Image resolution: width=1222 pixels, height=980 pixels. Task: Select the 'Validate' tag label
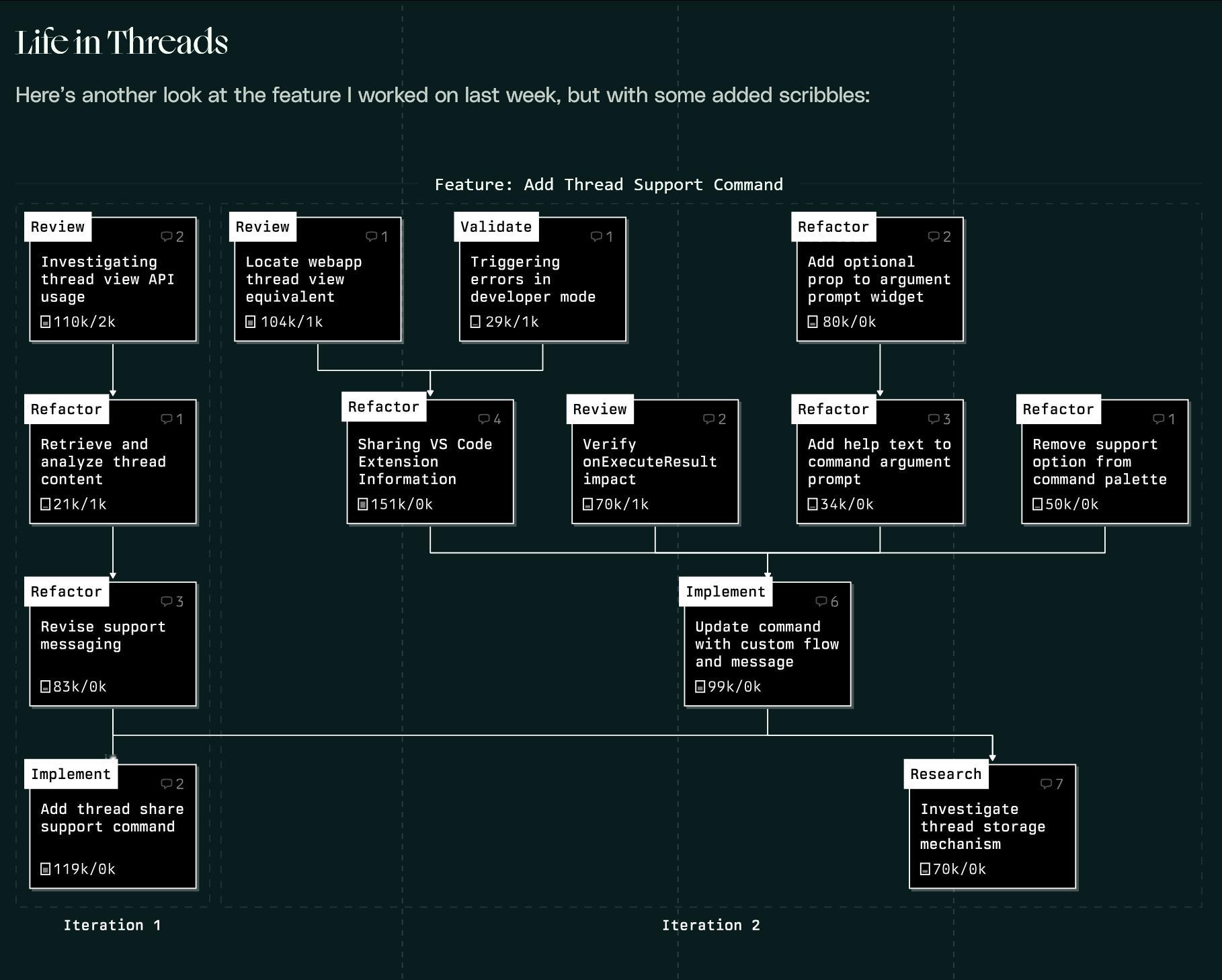coord(496,227)
